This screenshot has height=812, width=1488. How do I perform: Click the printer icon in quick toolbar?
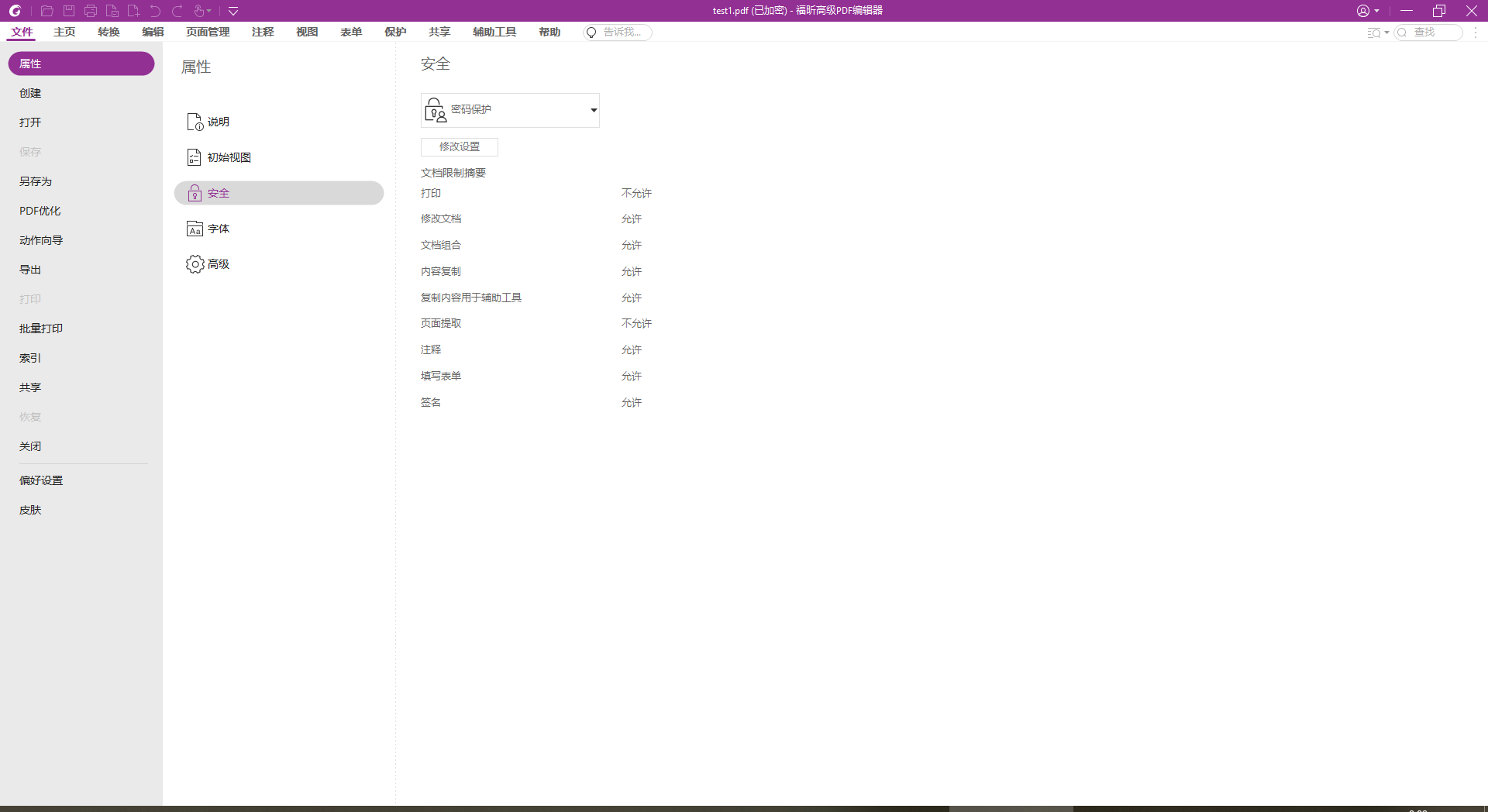tap(91, 11)
